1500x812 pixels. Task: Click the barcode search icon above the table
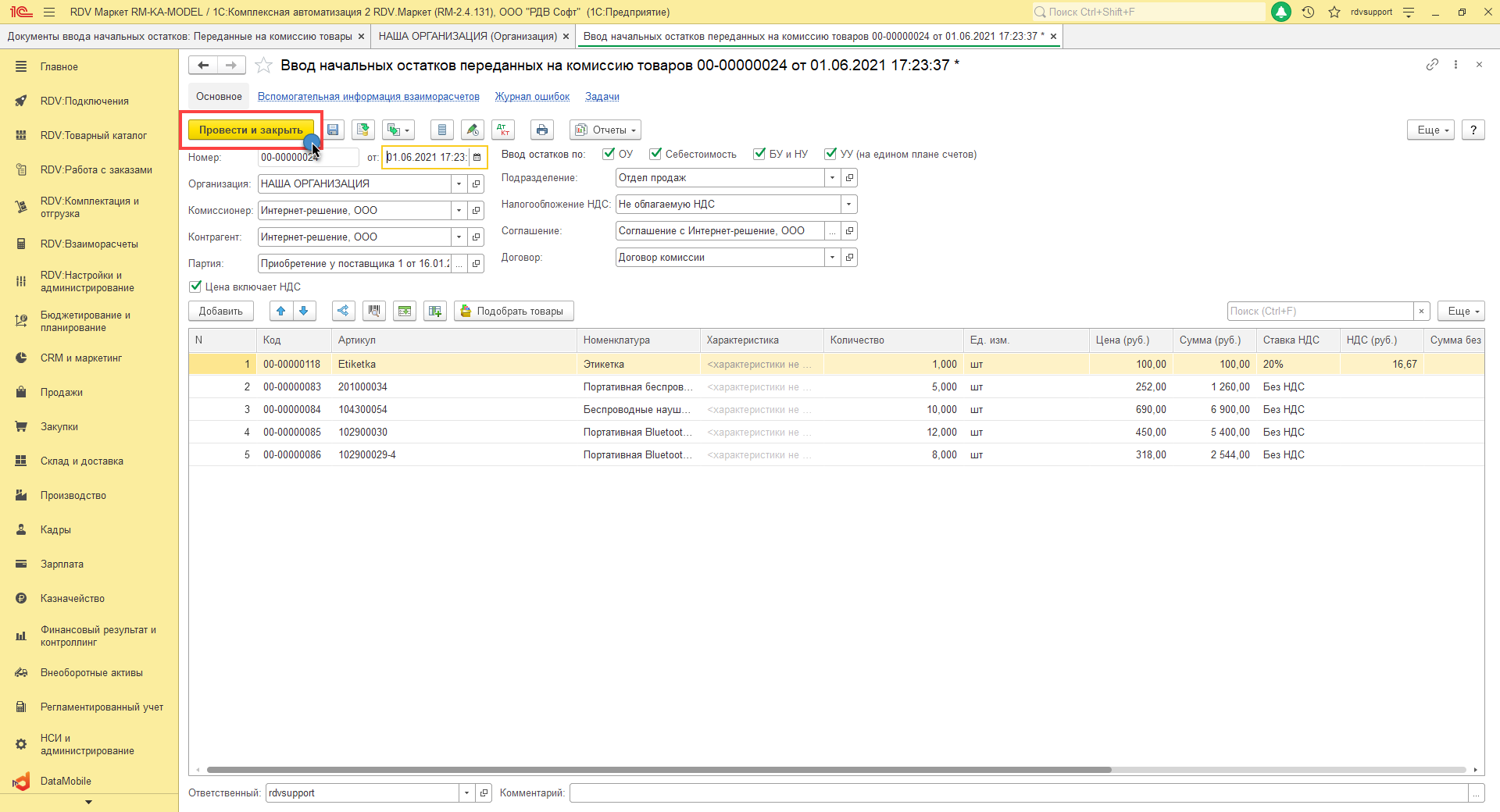coord(374,312)
